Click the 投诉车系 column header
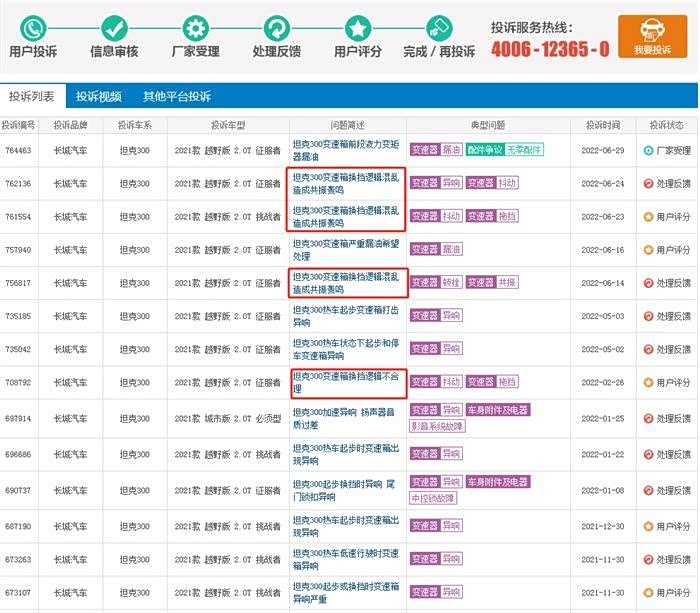This screenshot has height=613, width=700. (134, 125)
